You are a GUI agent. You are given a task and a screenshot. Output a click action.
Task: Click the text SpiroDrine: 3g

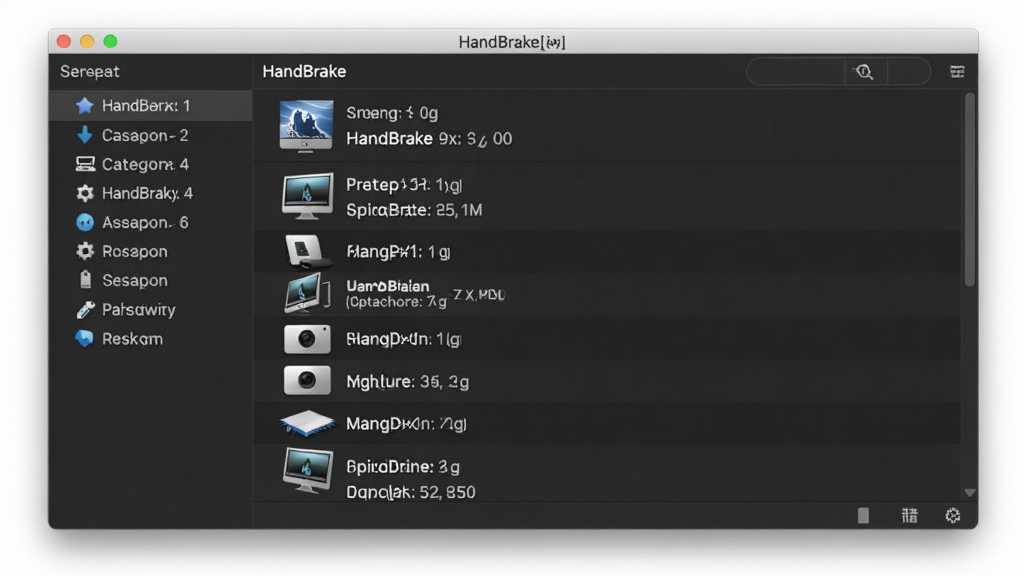tap(403, 467)
